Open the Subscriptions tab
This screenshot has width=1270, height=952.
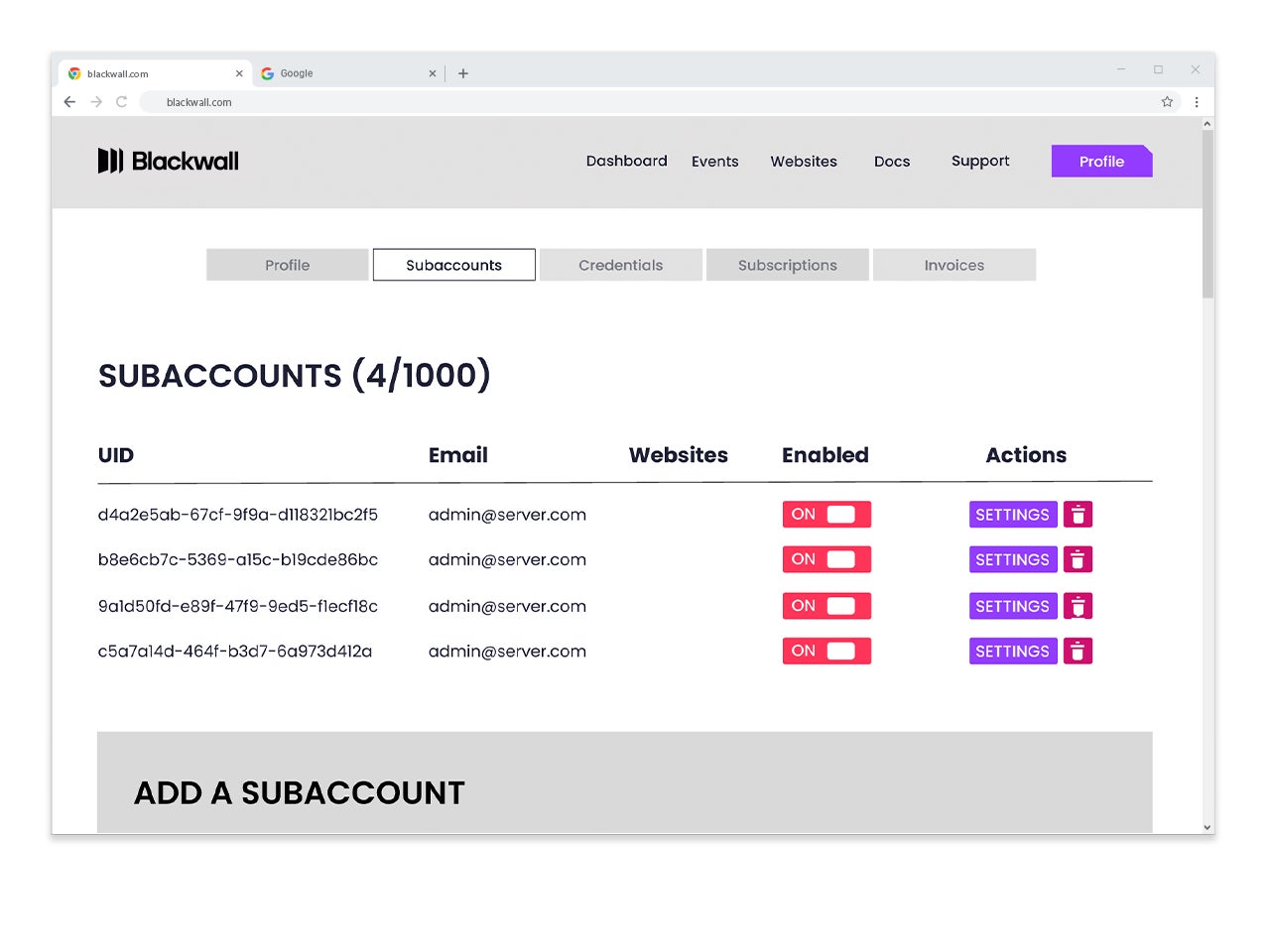tap(788, 265)
